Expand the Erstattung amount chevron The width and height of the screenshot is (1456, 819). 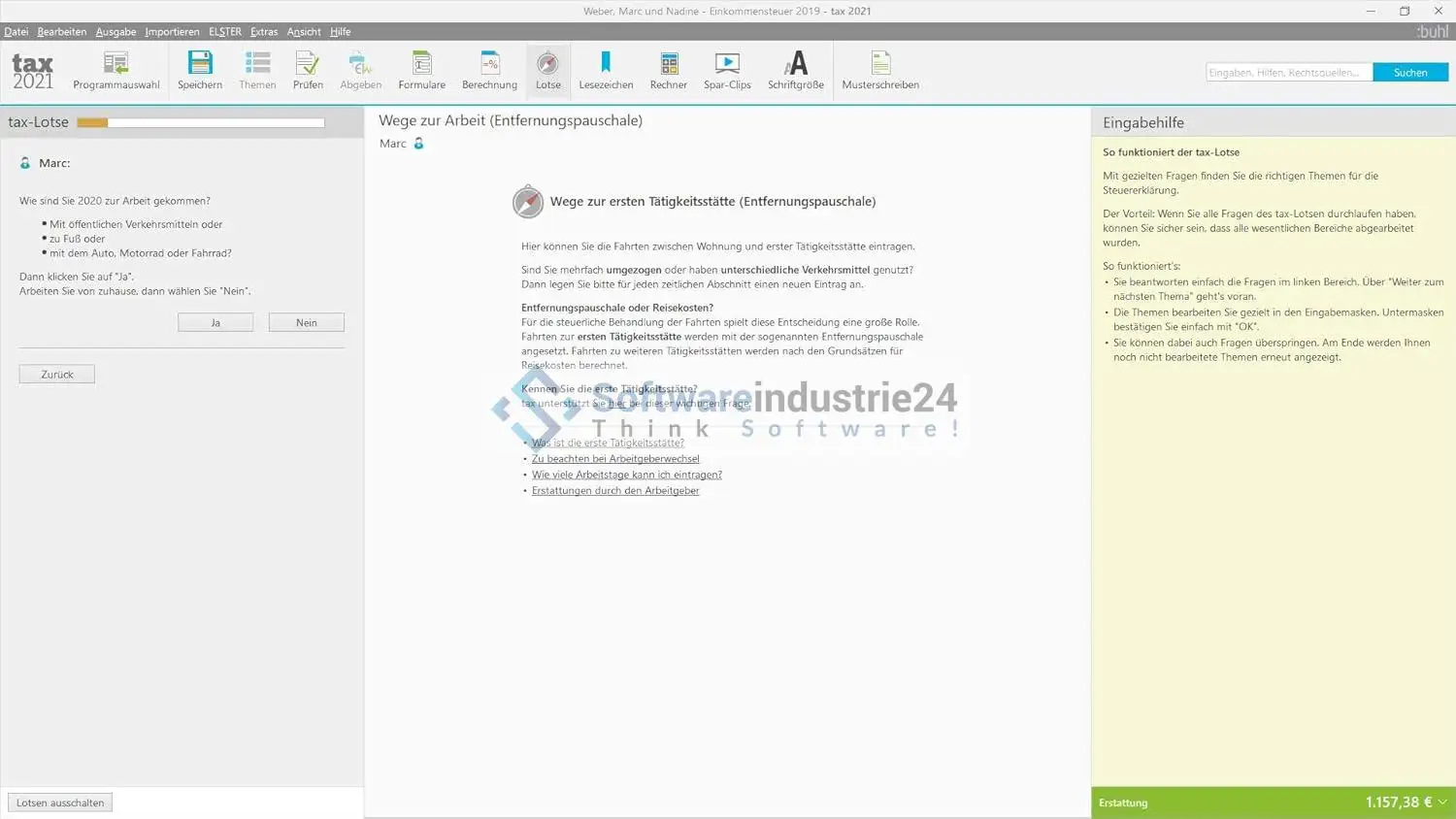1442,803
